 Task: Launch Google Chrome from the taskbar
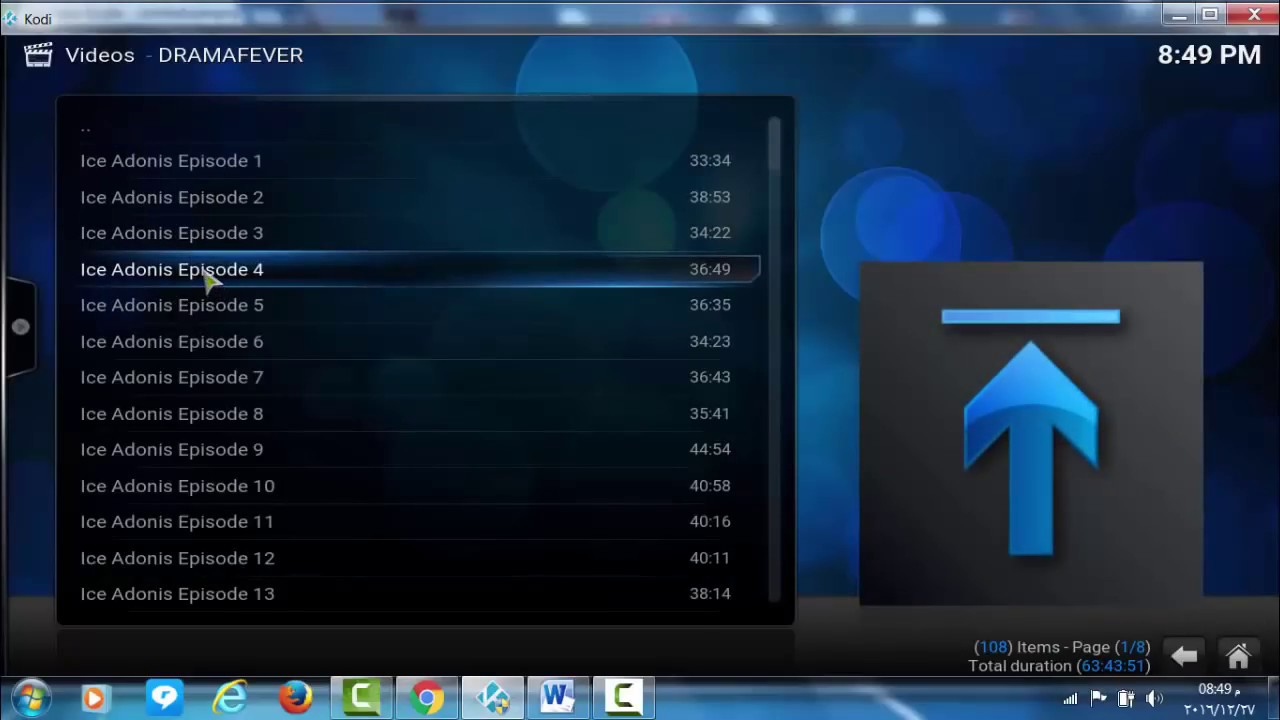(427, 697)
